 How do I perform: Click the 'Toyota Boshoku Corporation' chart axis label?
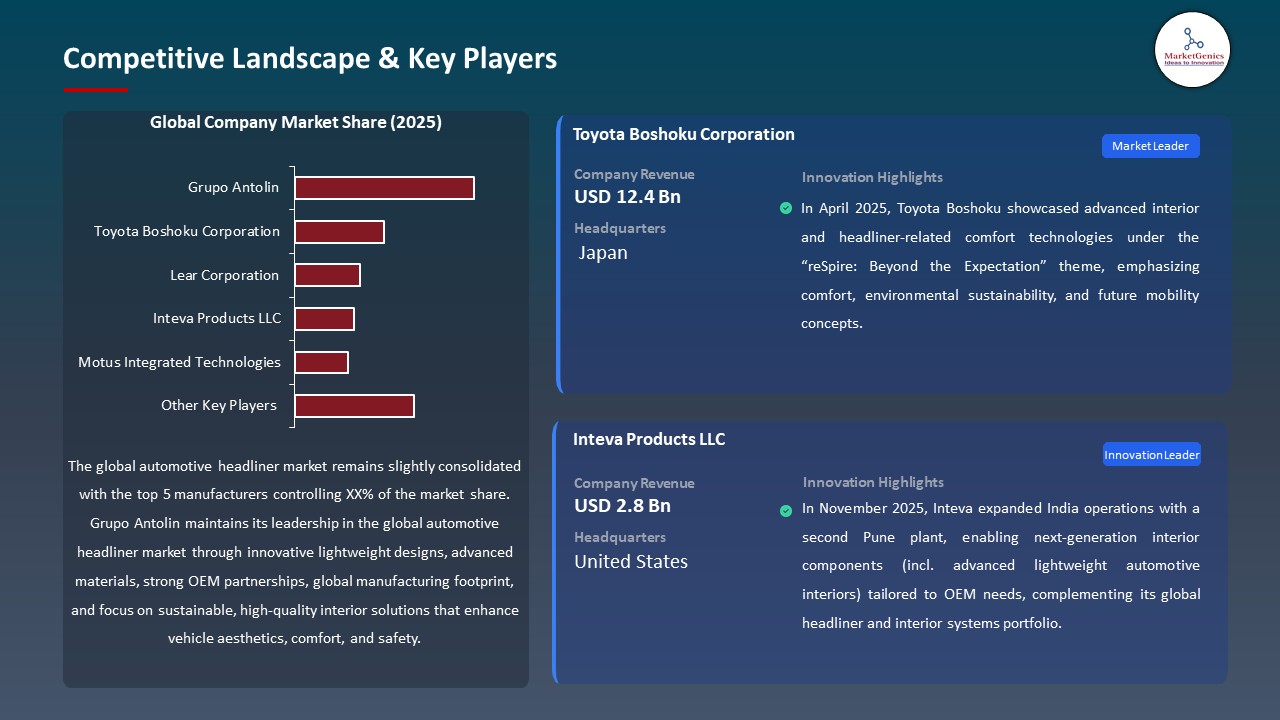point(187,231)
